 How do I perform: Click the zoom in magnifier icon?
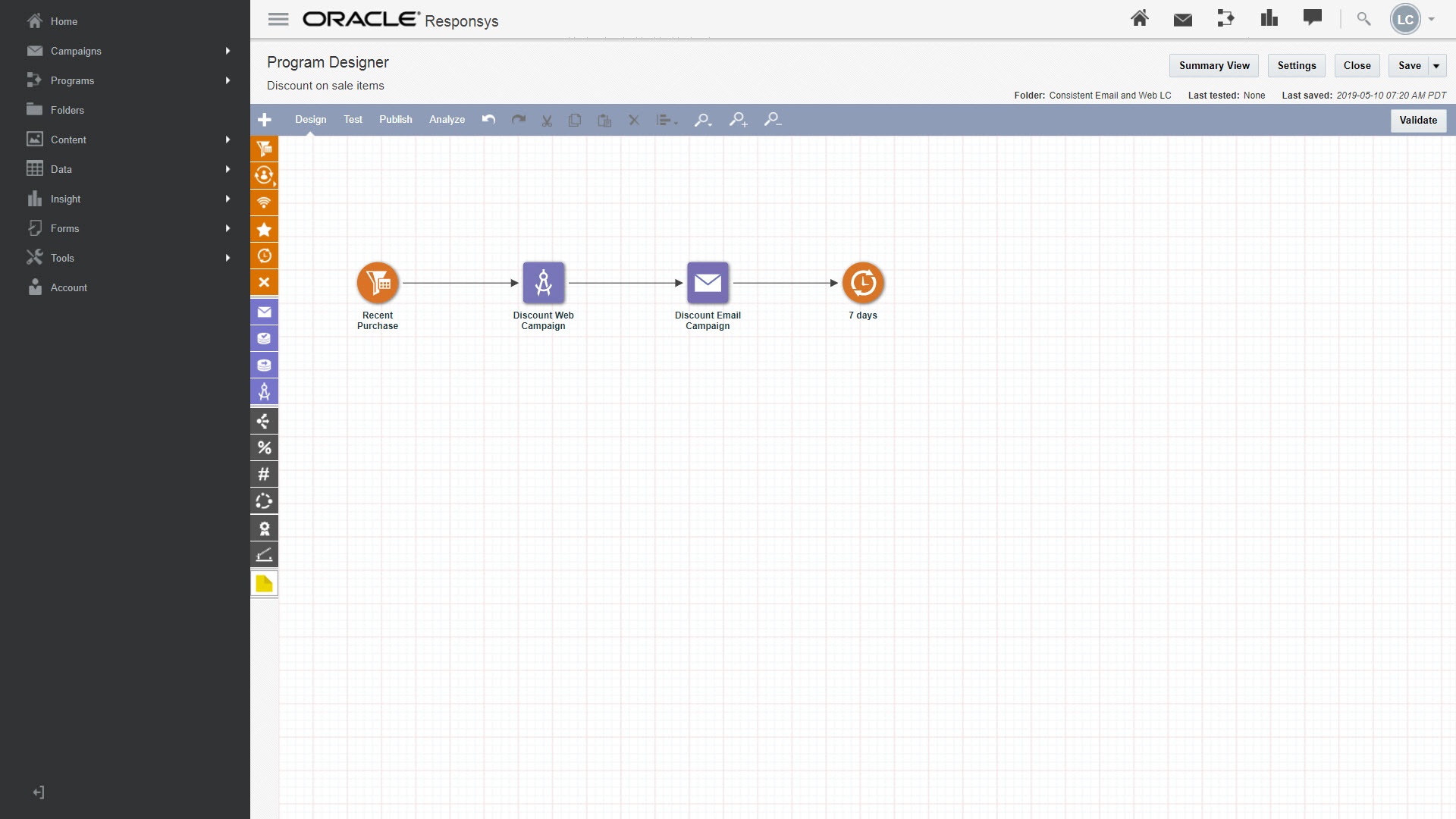tap(738, 120)
